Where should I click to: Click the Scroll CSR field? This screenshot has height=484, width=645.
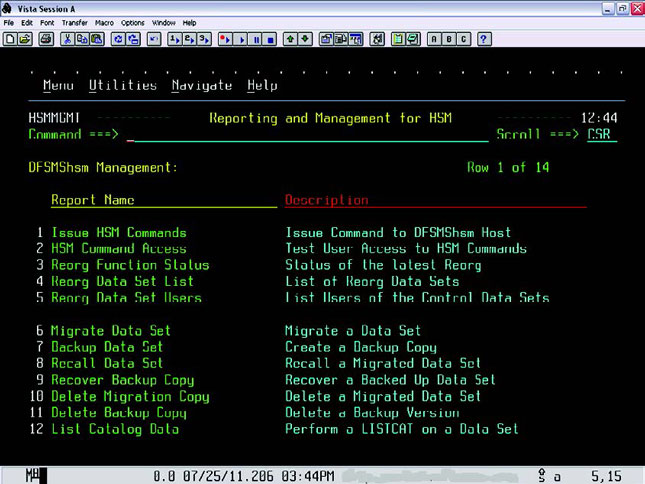(x=602, y=134)
